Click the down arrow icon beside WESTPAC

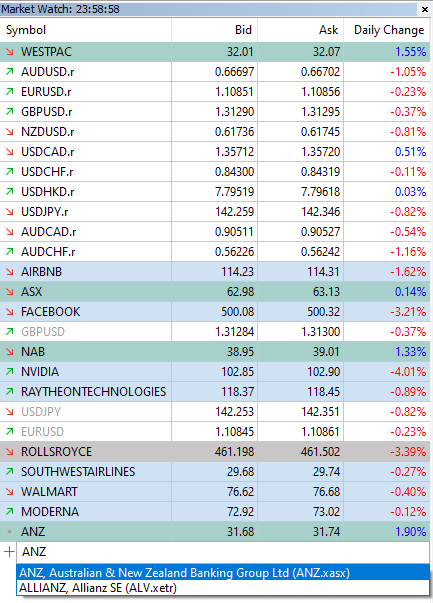[10, 52]
